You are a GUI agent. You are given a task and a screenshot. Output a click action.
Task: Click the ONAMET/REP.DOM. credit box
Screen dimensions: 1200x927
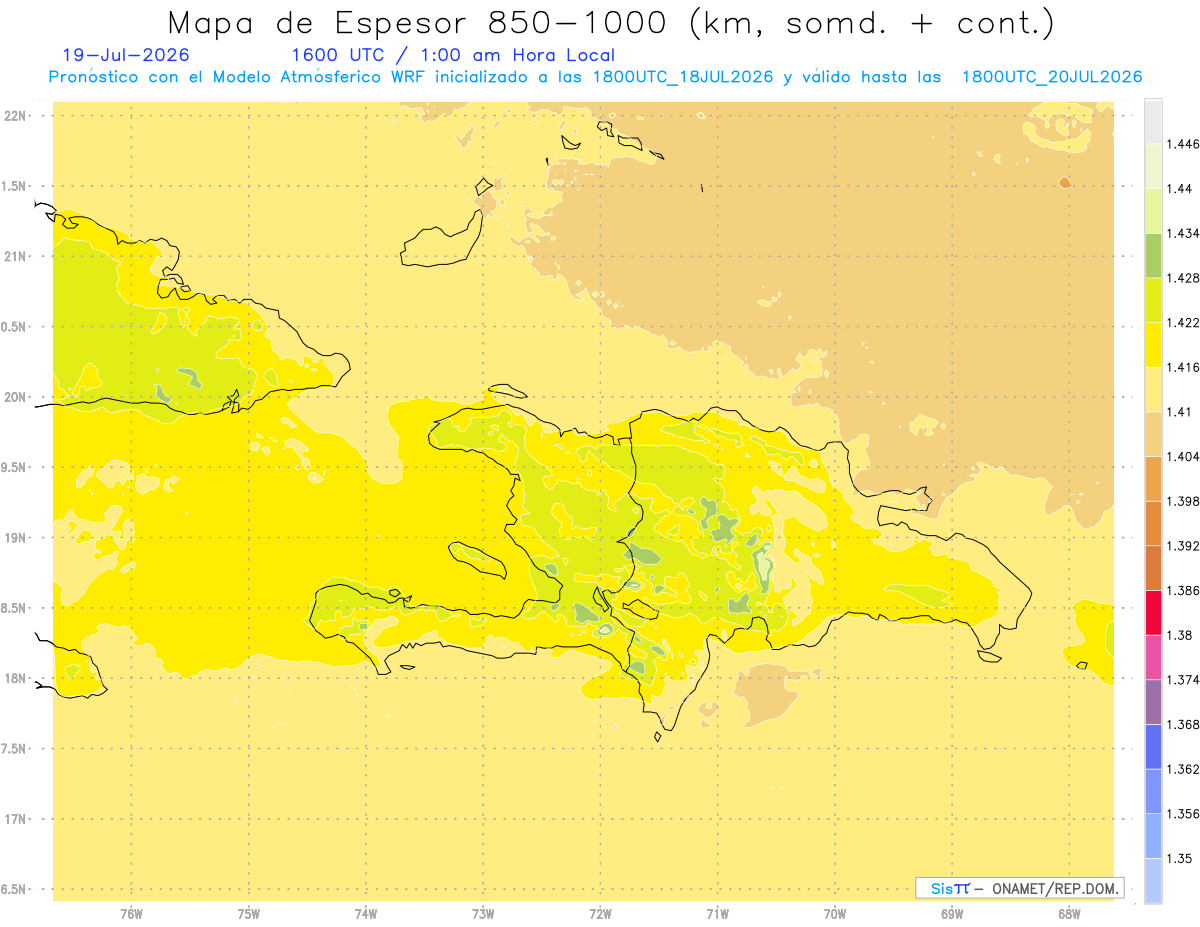[x=1019, y=888]
